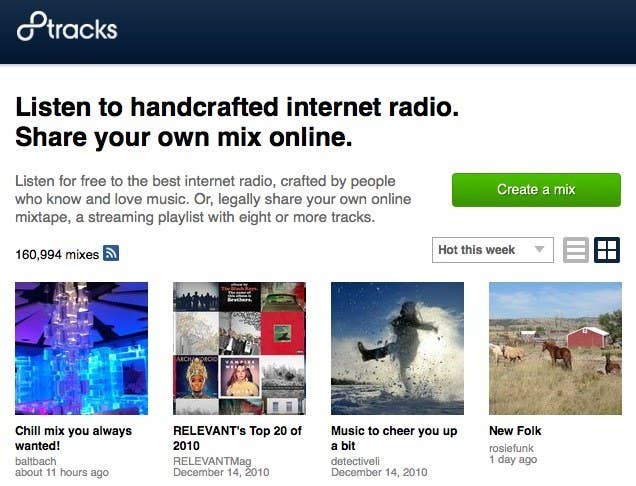
Task: Open the snow kick mix cover image
Action: pos(397,348)
